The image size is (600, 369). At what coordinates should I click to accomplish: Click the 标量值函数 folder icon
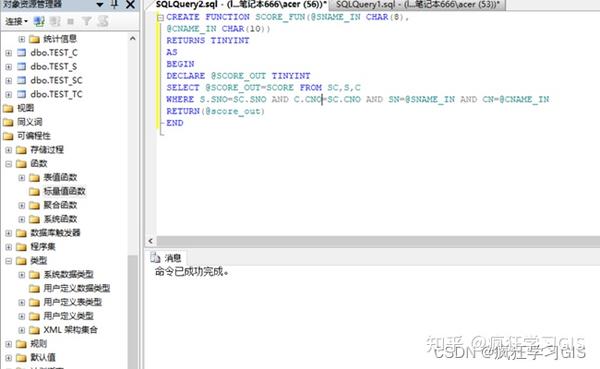click(x=34, y=191)
